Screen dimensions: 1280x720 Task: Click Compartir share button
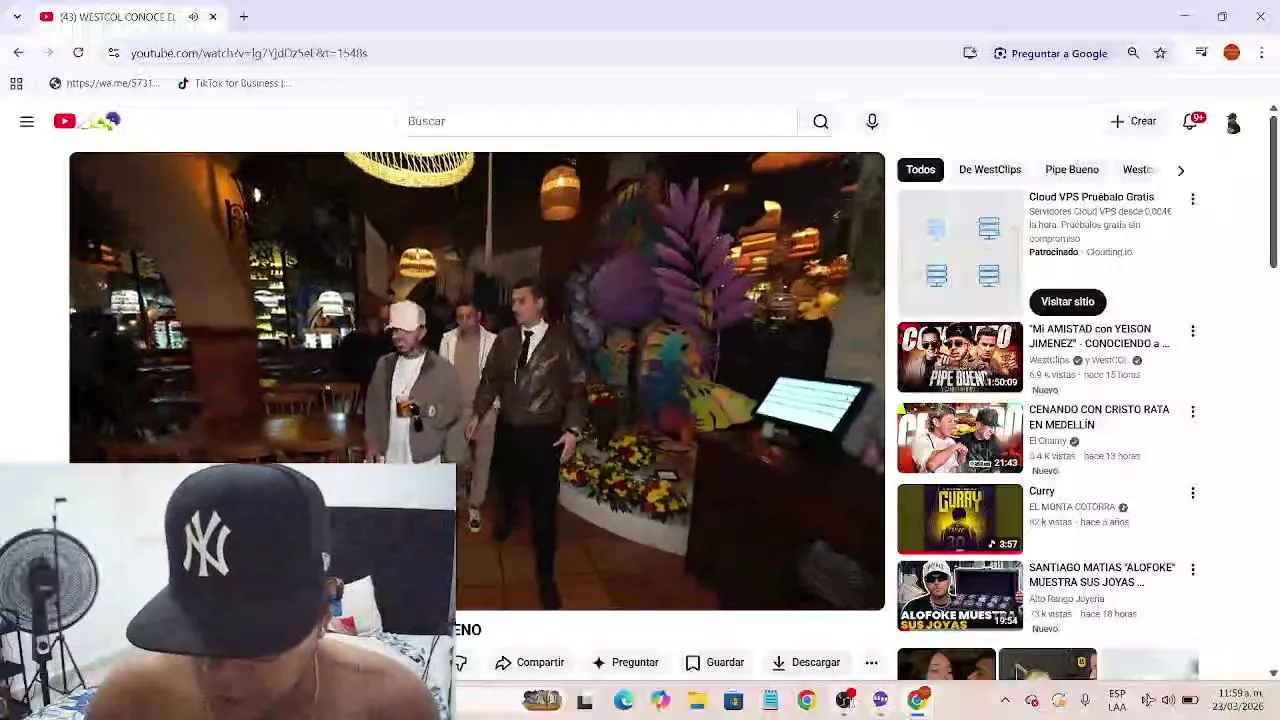[530, 663]
